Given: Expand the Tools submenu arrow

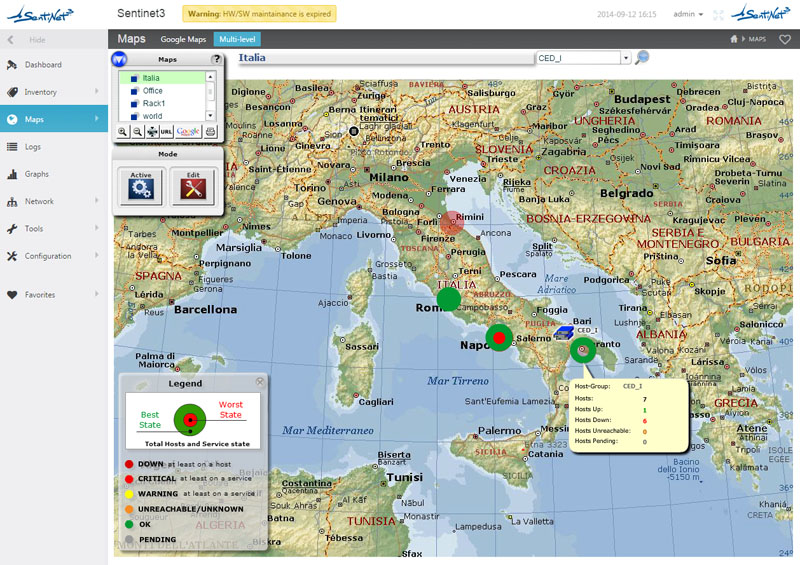Looking at the screenshot, I should click(x=96, y=228).
